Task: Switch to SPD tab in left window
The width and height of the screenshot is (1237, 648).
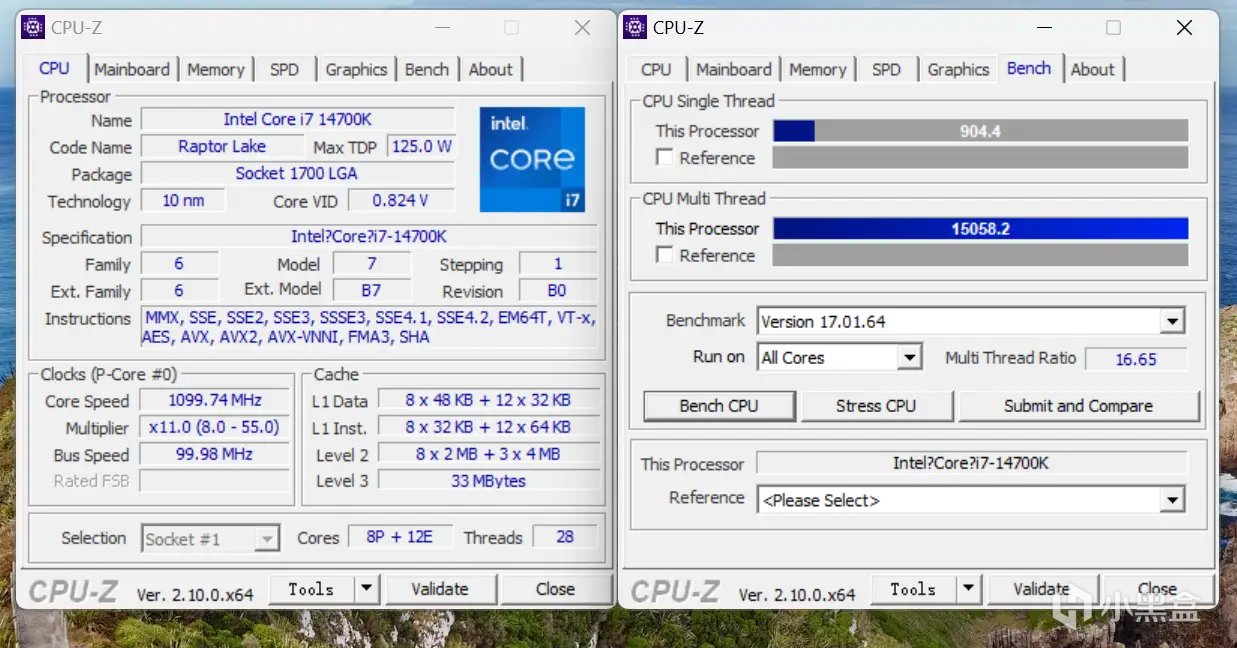Action: [284, 69]
